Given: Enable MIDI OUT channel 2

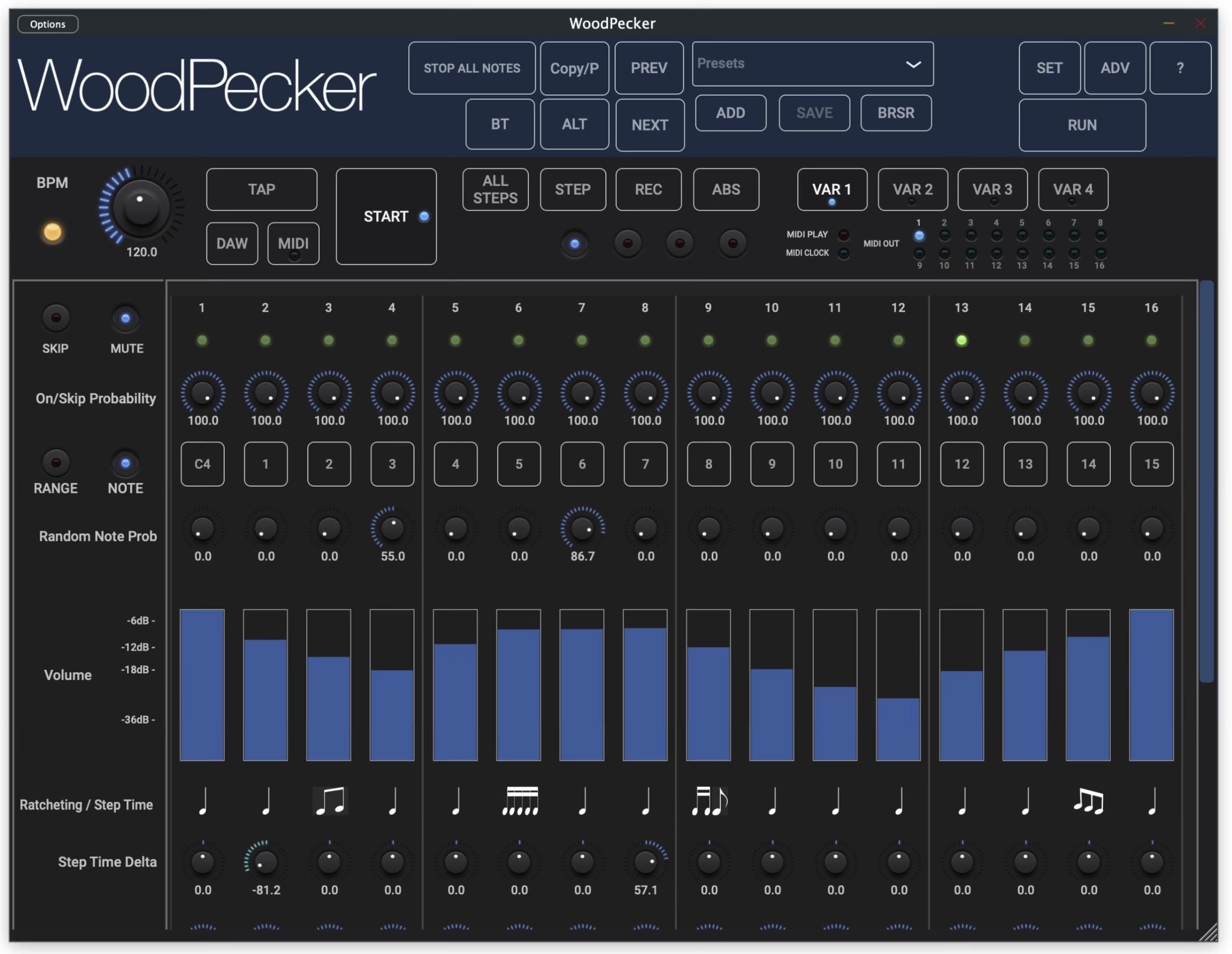Looking at the screenshot, I should [x=944, y=235].
